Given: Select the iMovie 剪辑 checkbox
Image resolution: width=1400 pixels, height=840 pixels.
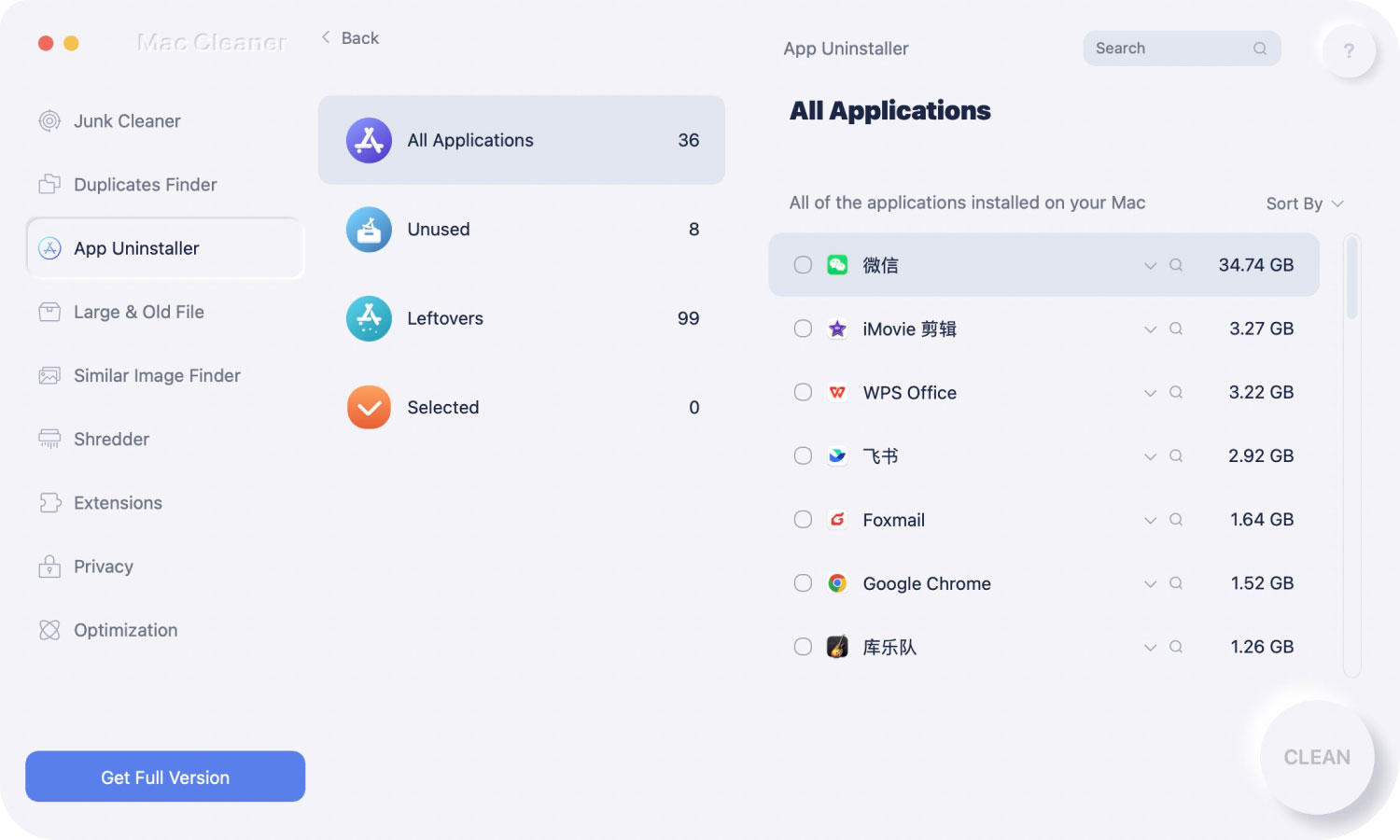Looking at the screenshot, I should point(803,329).
